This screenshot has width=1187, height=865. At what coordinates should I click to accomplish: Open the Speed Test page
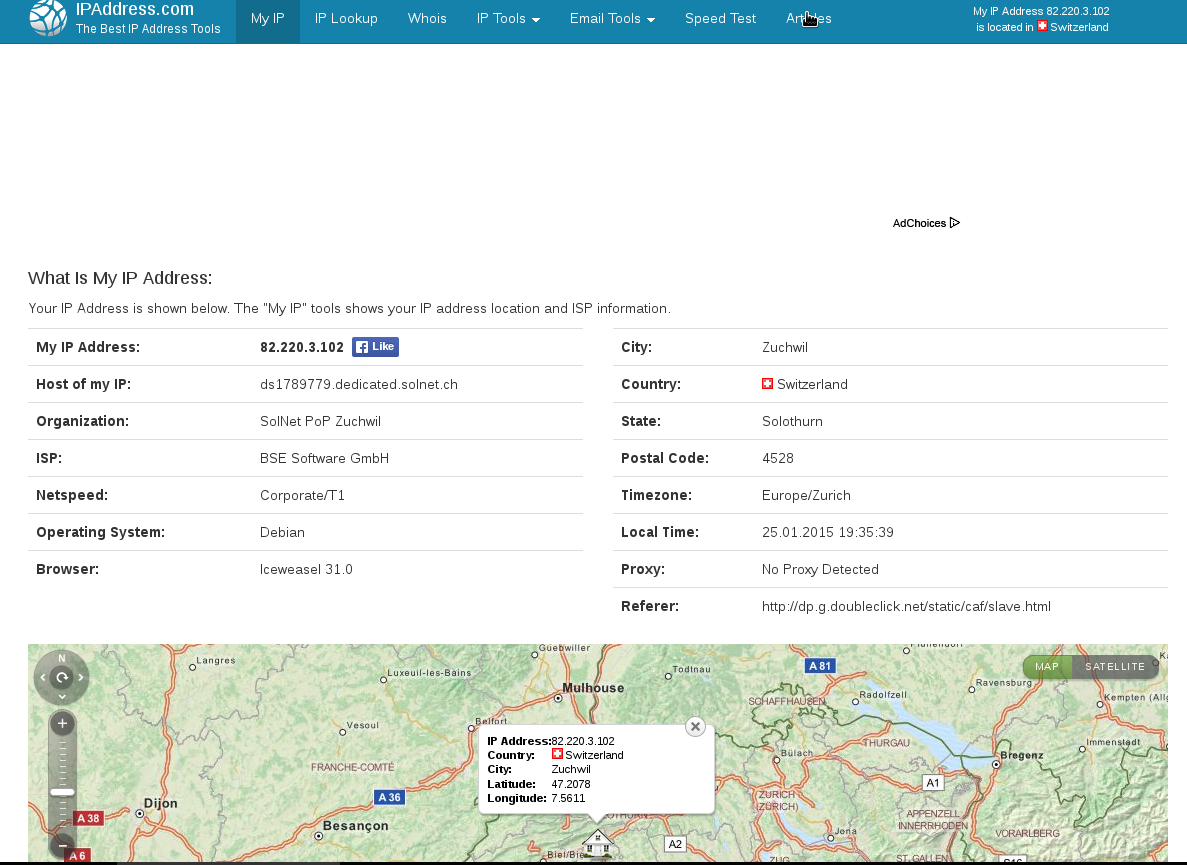[x=721, y=19]
